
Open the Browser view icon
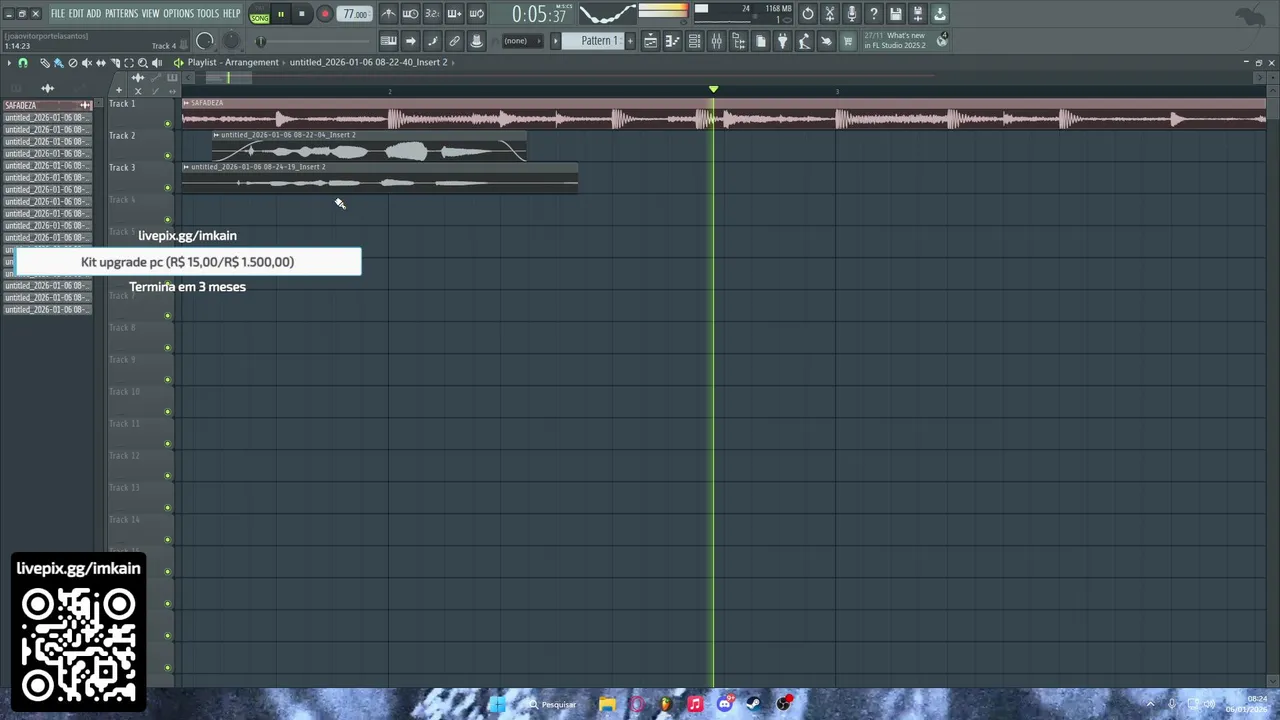pos(738,41)
